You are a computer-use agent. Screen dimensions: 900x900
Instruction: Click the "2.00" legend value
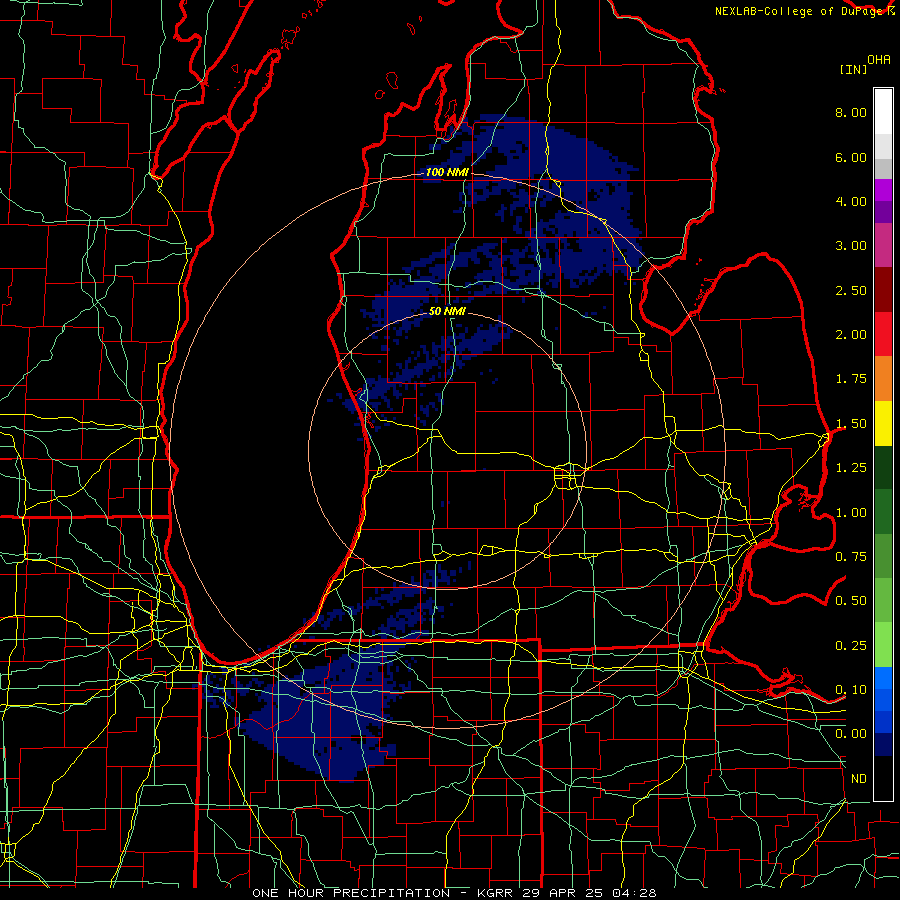coord(851,335)
